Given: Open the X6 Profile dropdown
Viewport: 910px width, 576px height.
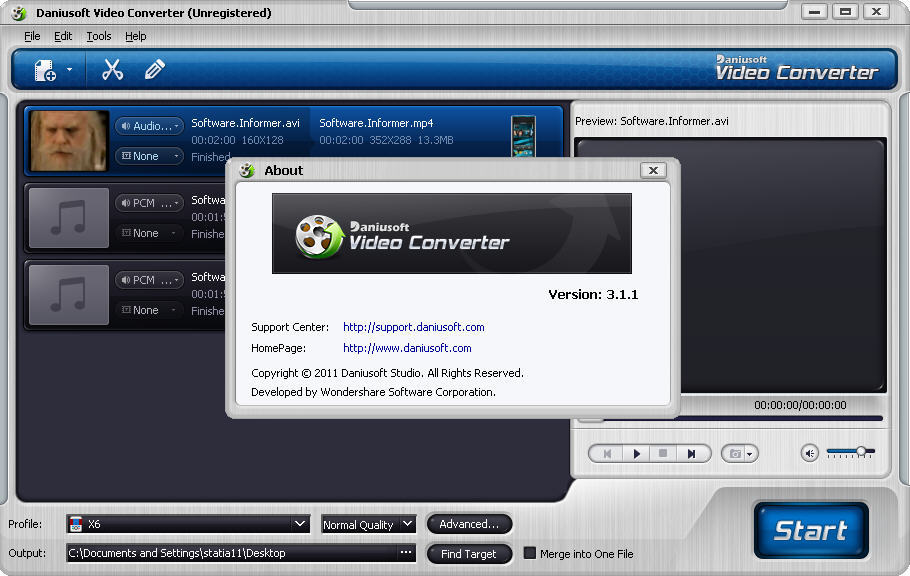Looking at the screenshot, I should pos(188,524).
